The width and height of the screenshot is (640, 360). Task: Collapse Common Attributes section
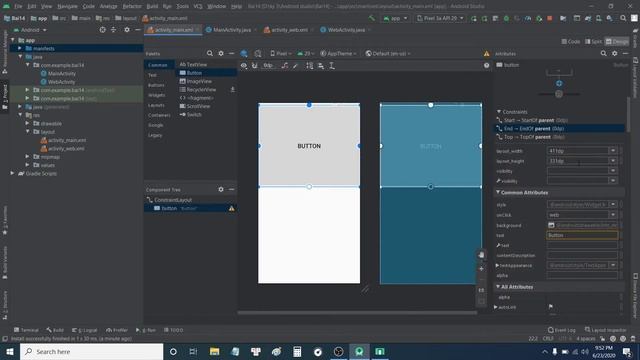[498, 192]
